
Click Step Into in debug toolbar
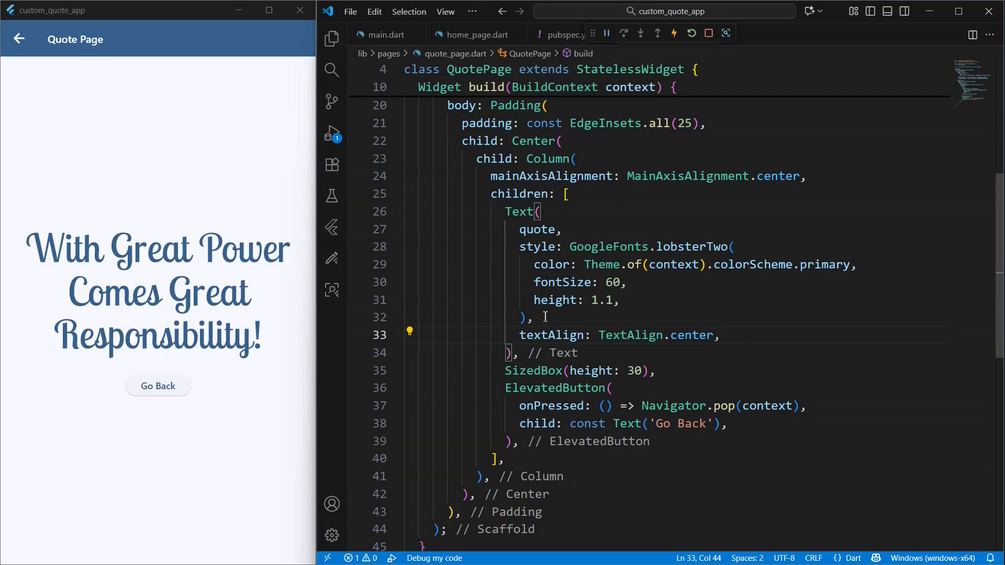pyautogui.click(x=640, y=33)
